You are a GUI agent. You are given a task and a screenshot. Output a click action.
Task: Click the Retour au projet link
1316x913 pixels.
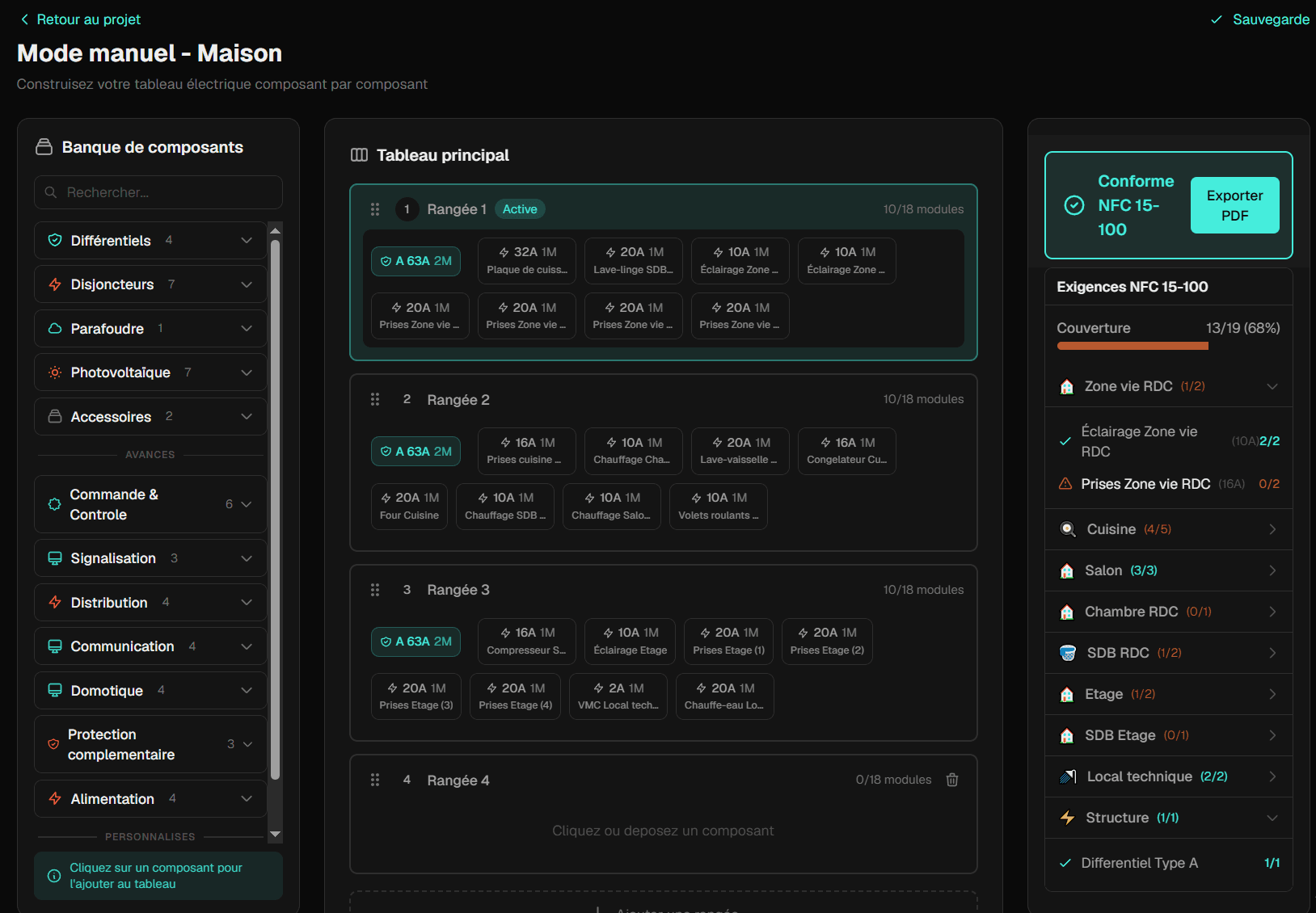coord(79,19)
